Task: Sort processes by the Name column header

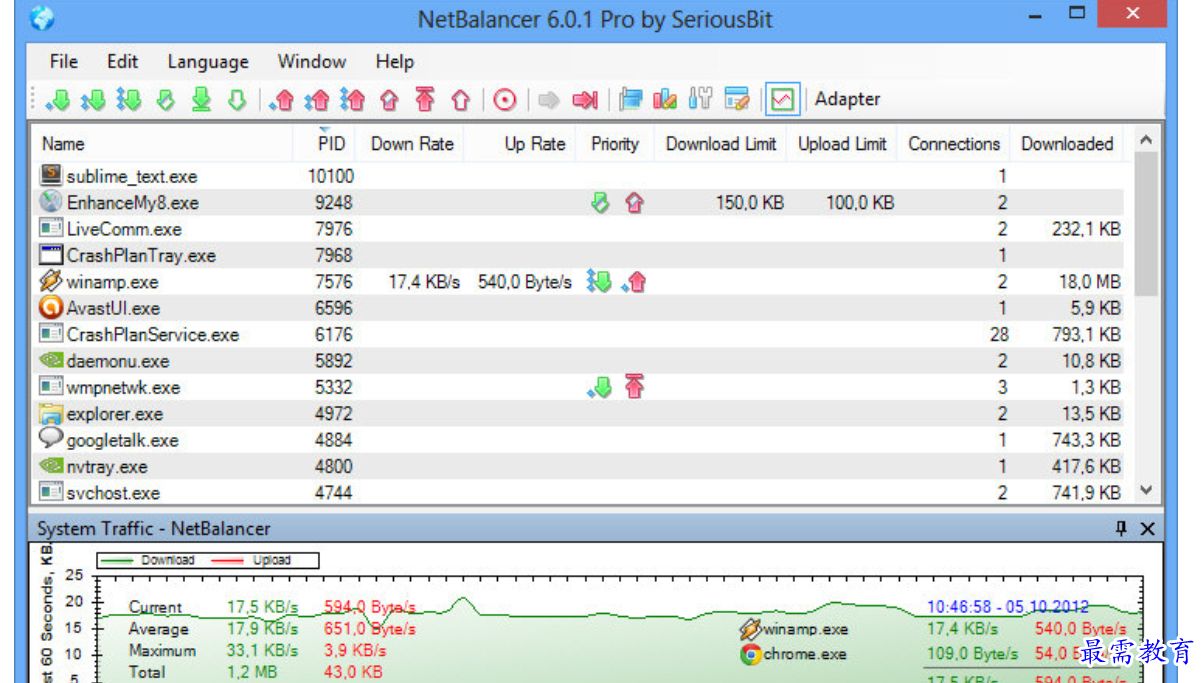Action: (x=163, y=143)
